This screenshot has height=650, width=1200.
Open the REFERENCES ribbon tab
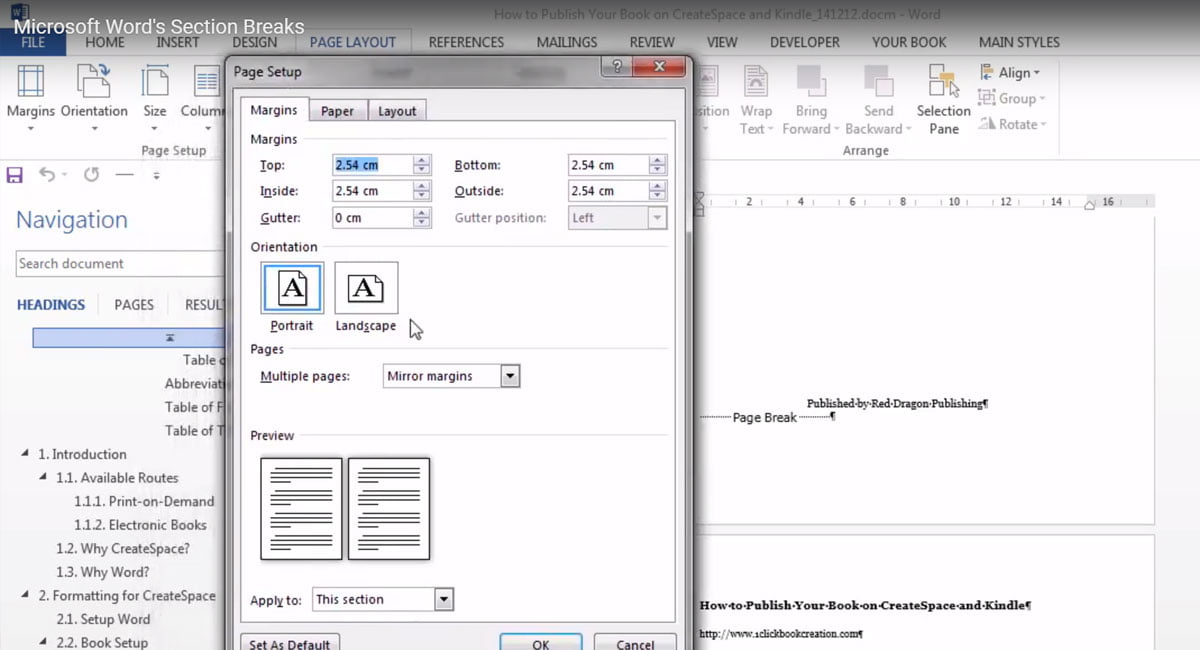pyautogui.click(x=466, y=42)
